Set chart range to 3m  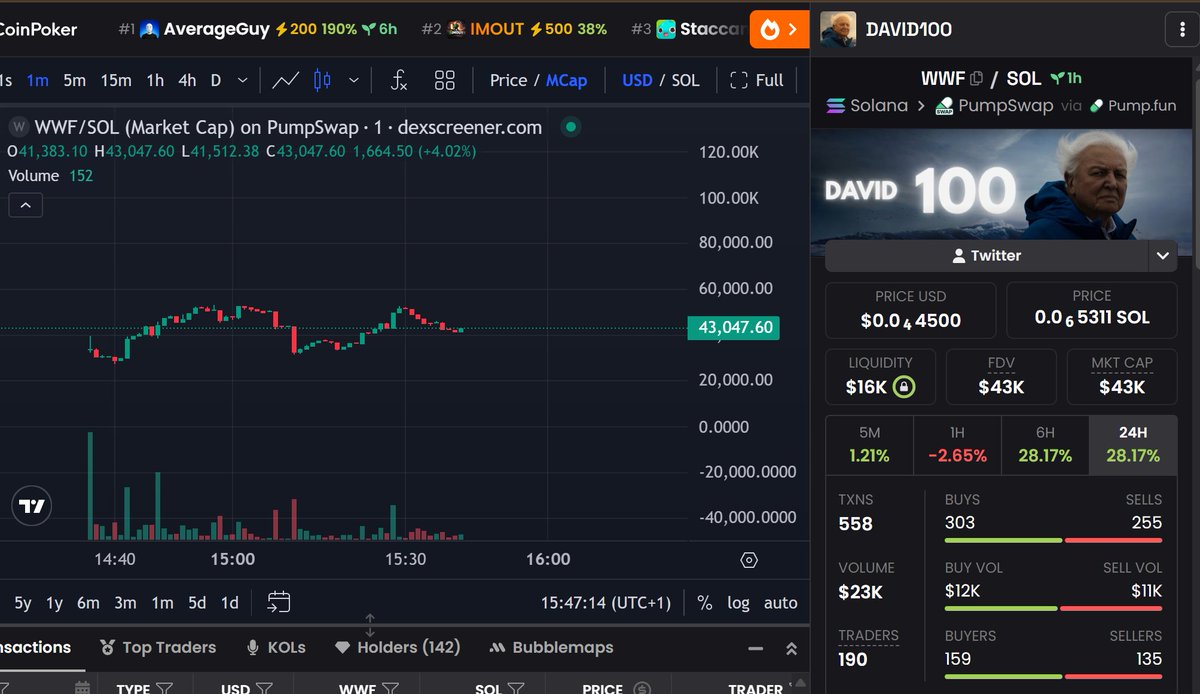(125, 603)
